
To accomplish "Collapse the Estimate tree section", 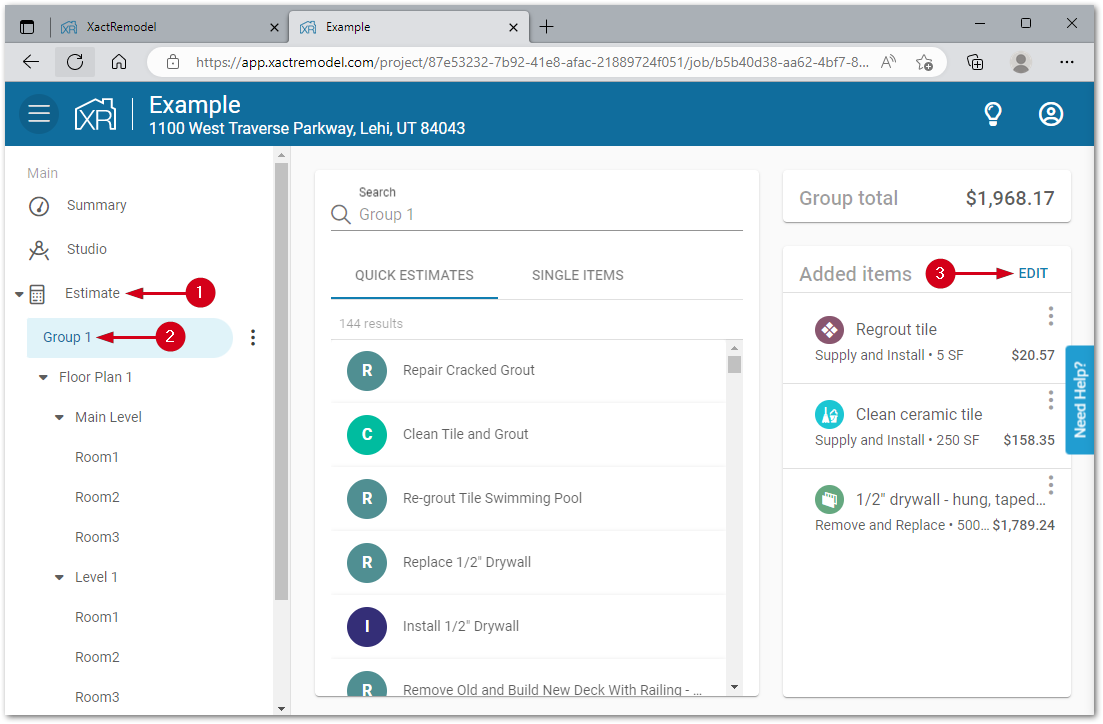I will tap(19, 294).
